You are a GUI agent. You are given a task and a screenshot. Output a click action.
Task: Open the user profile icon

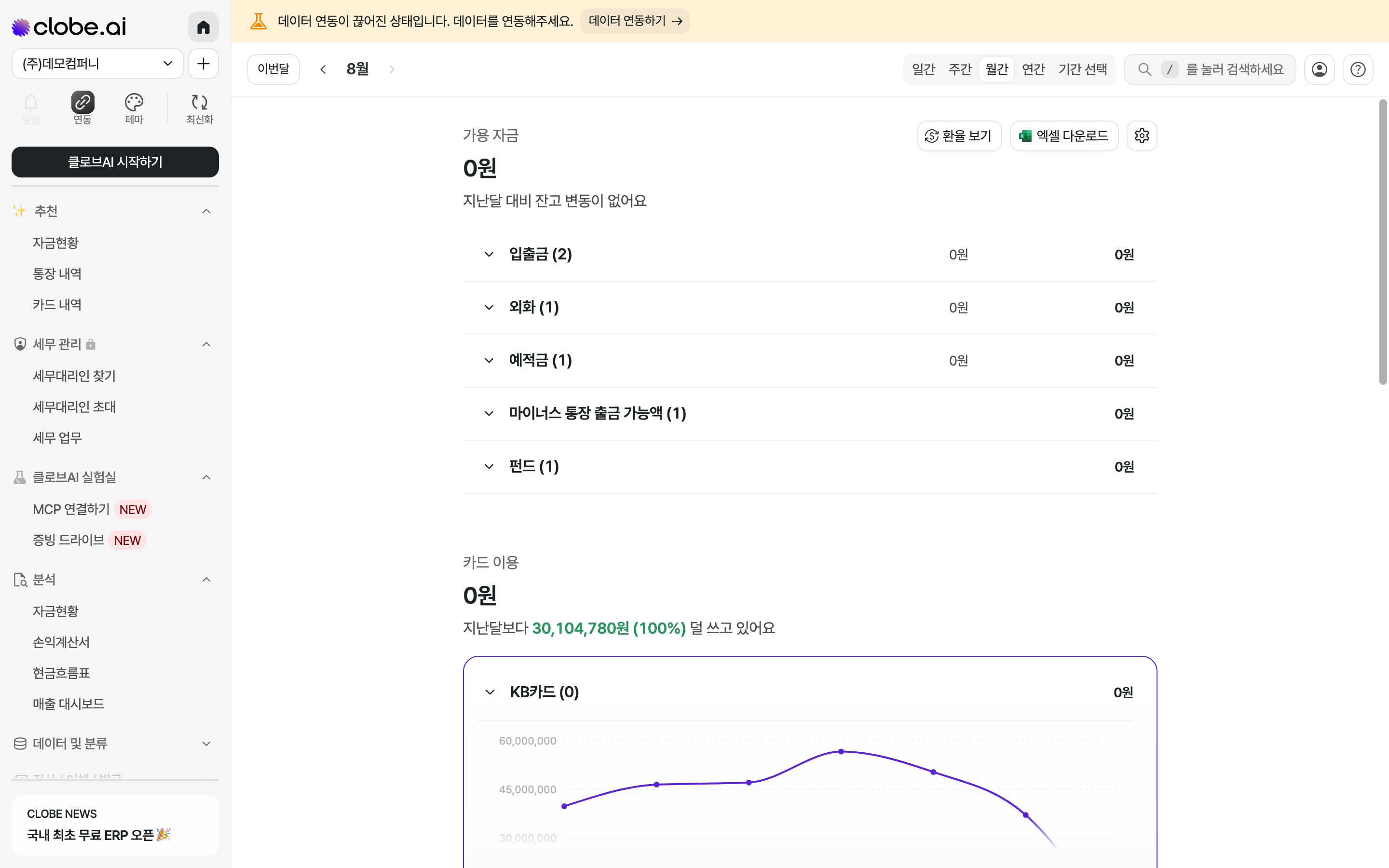pos(1319,69)
